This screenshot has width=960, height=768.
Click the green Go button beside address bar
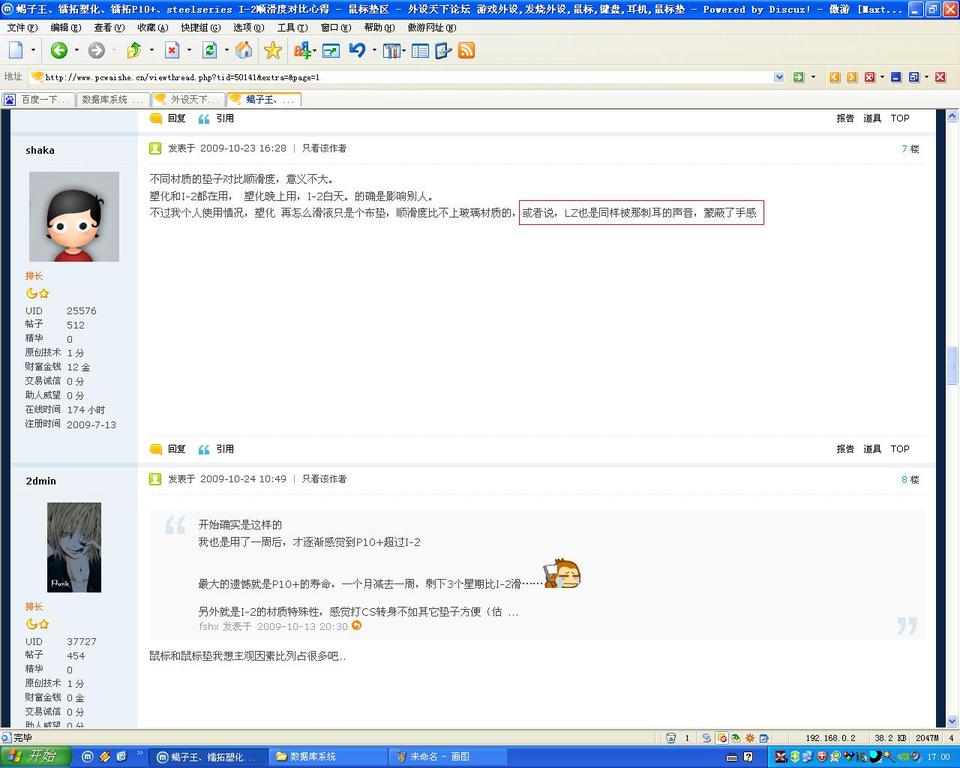pos(798,77)
